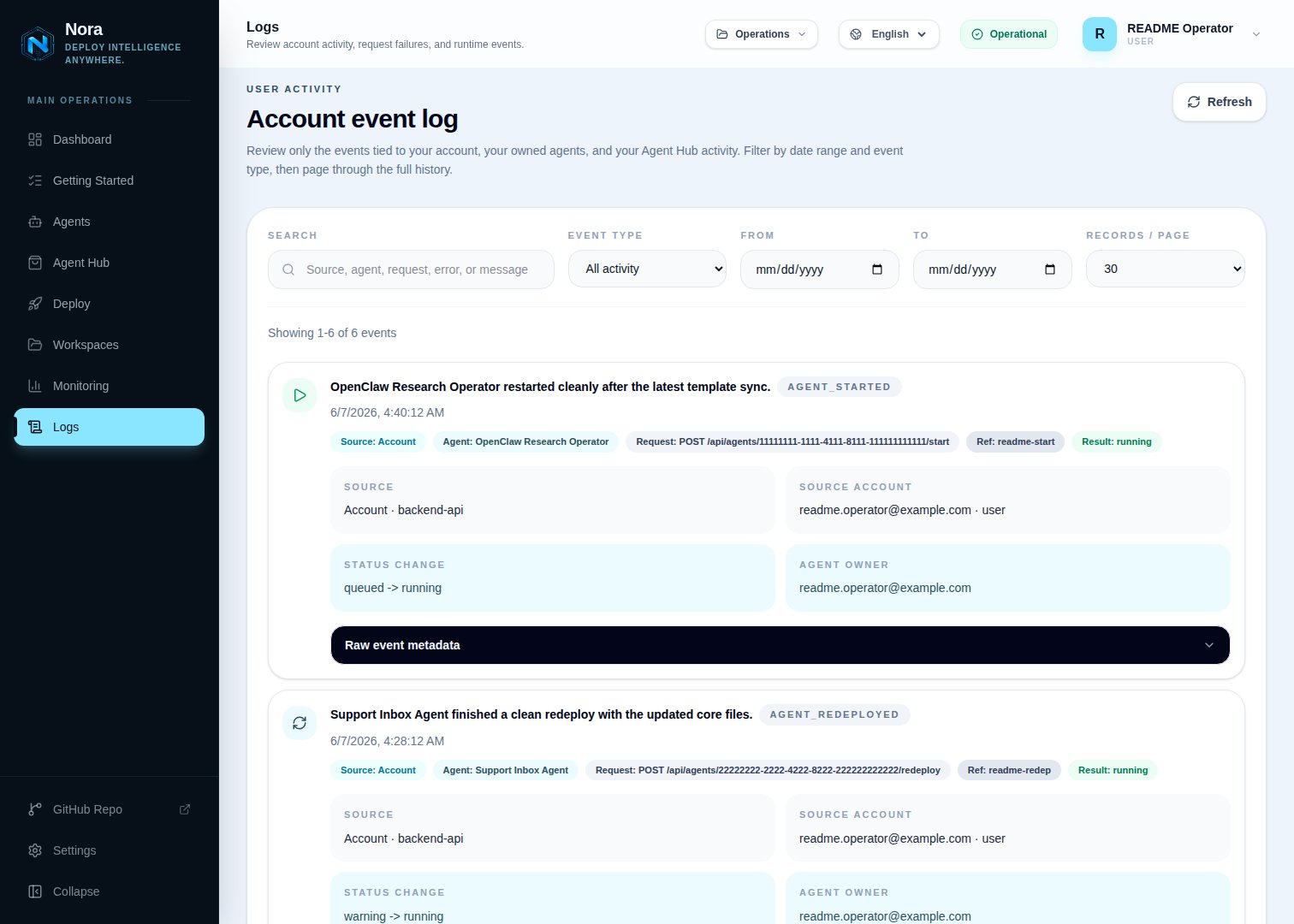This screenshot has height=924, width=1294.
Task: Click the Collapse sidebar panel icon
Action: coord(35,891)
